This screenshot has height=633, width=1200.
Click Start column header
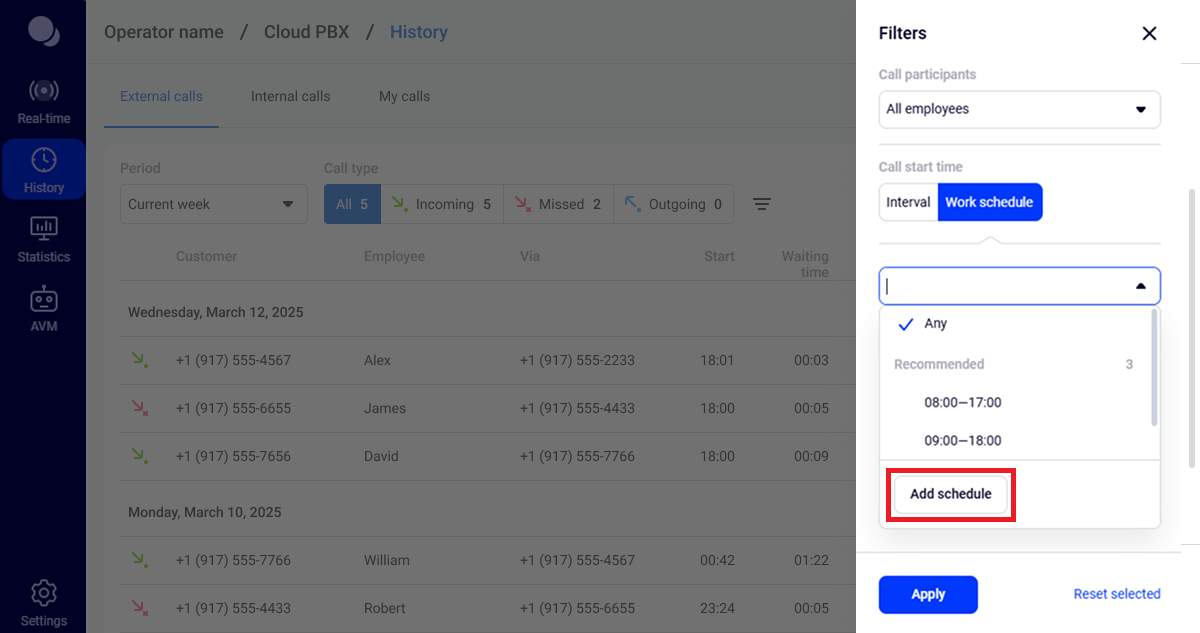click(719, 256)
